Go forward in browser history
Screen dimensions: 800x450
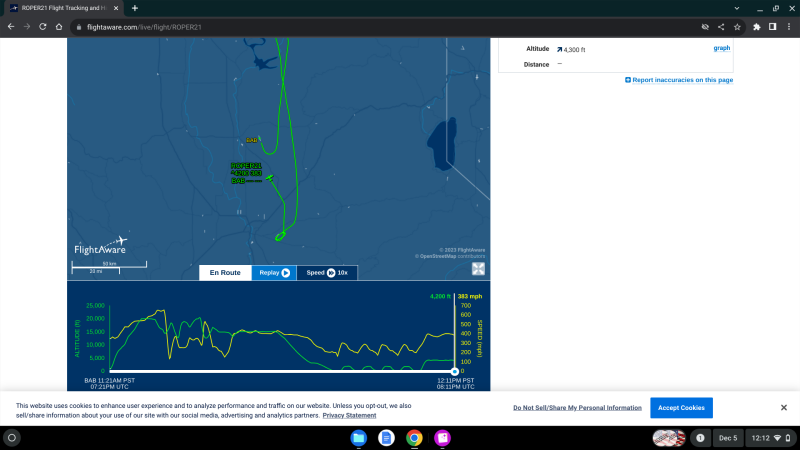tap(27, 27)
